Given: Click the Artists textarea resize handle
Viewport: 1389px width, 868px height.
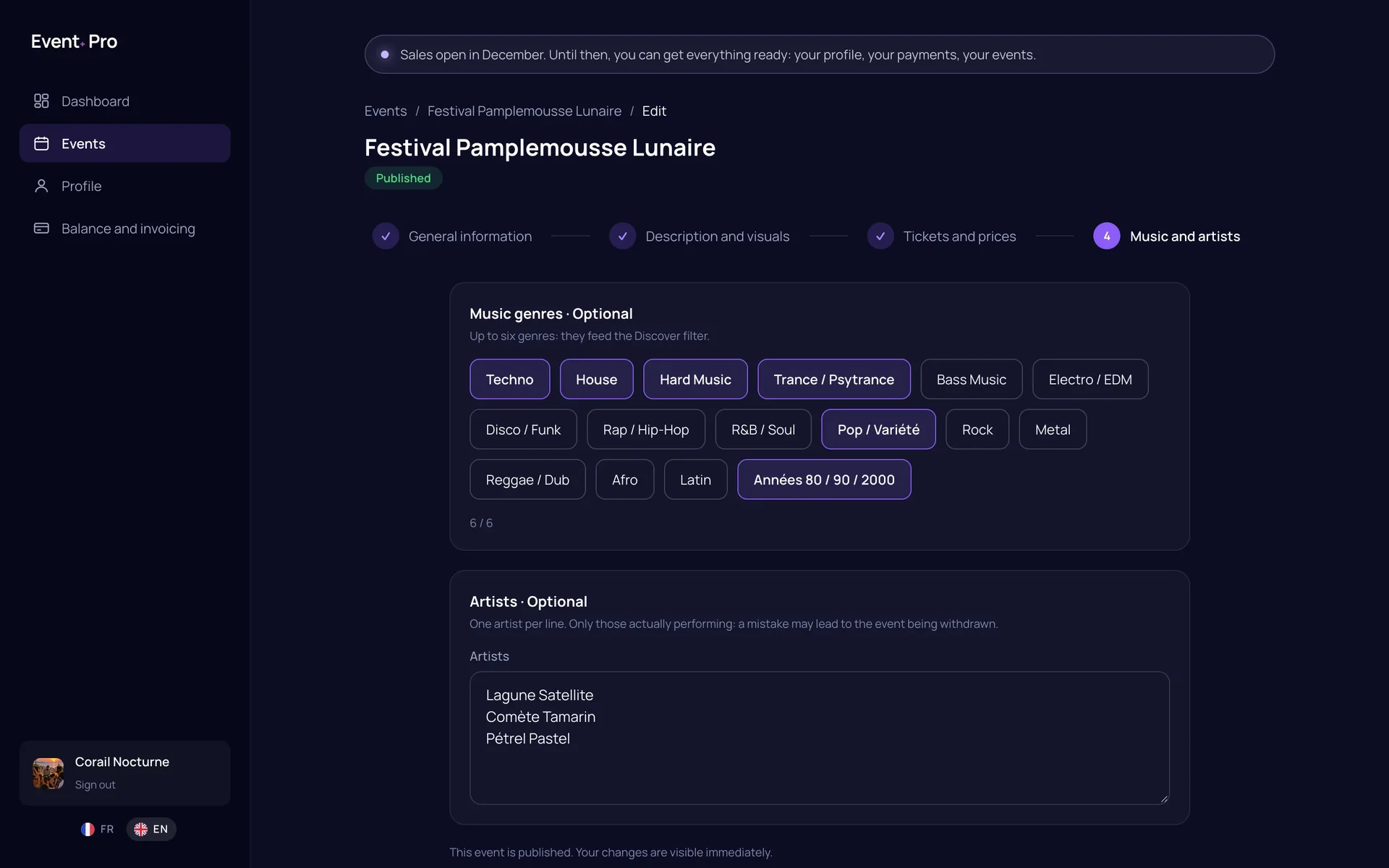Looking at the screenshot, I should [x=1164, y=799].
